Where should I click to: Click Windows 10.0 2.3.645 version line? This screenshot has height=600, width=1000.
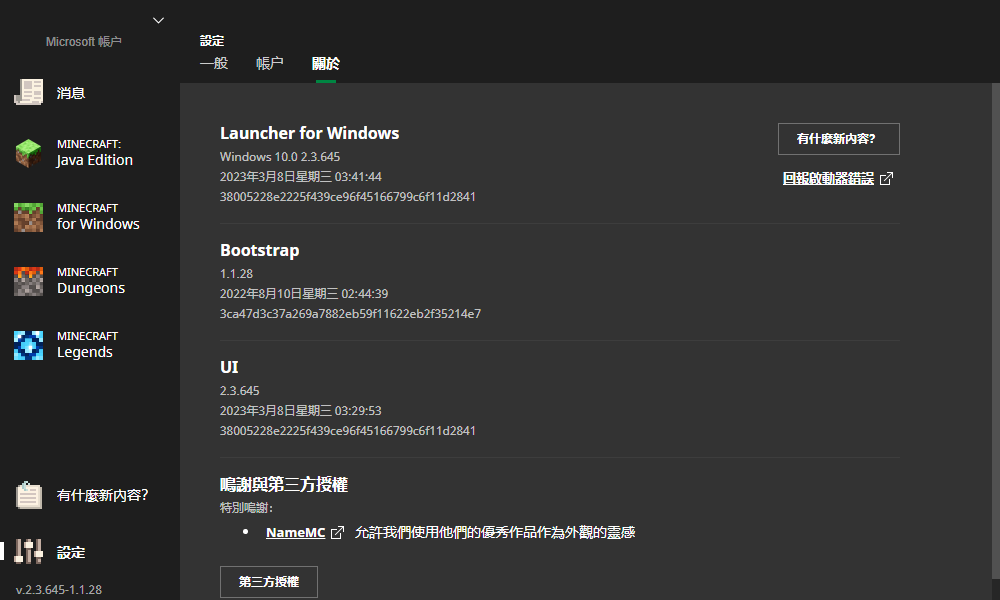coord(280,157)
